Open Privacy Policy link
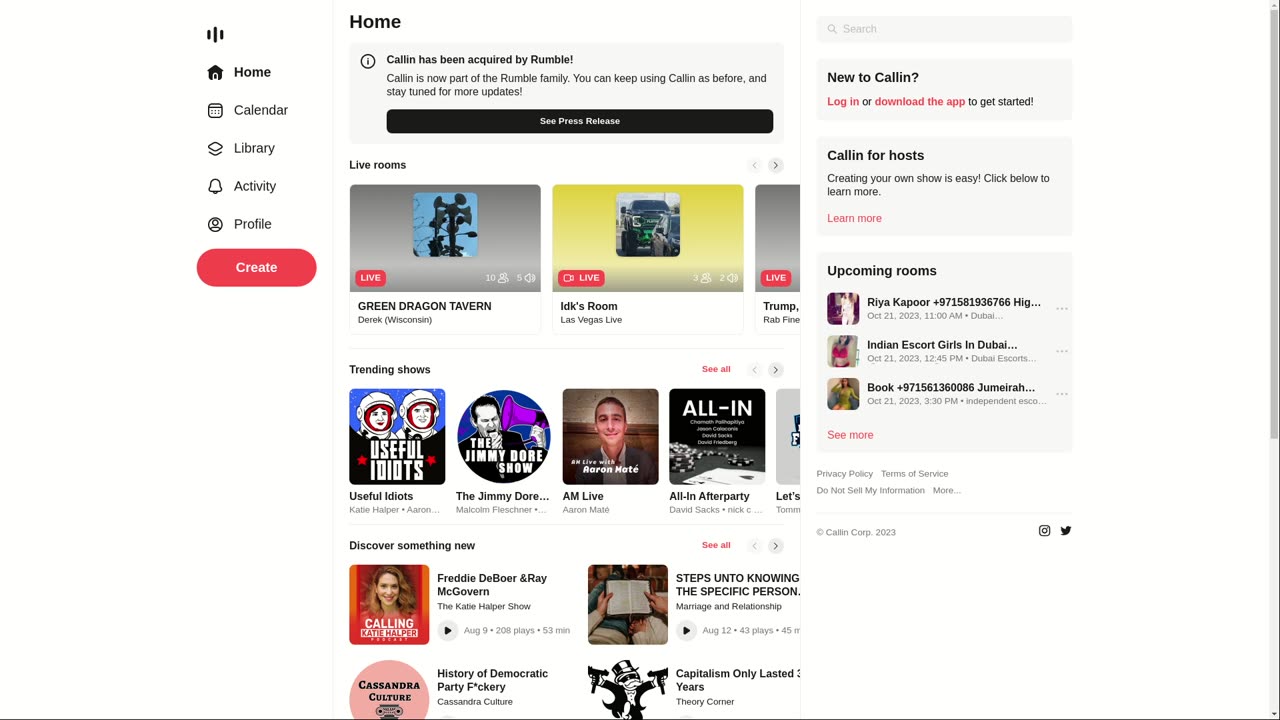This screenshot has height=720, width=1280. [845, 474]
